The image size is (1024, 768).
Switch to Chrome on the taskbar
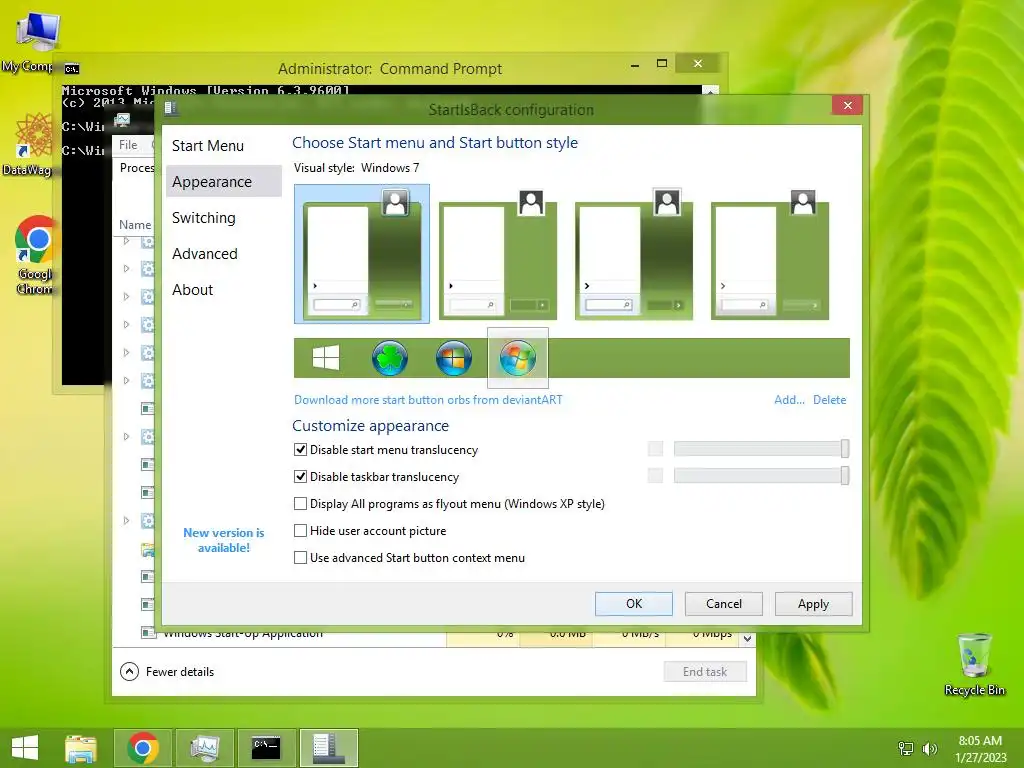[x=143, y=748]
